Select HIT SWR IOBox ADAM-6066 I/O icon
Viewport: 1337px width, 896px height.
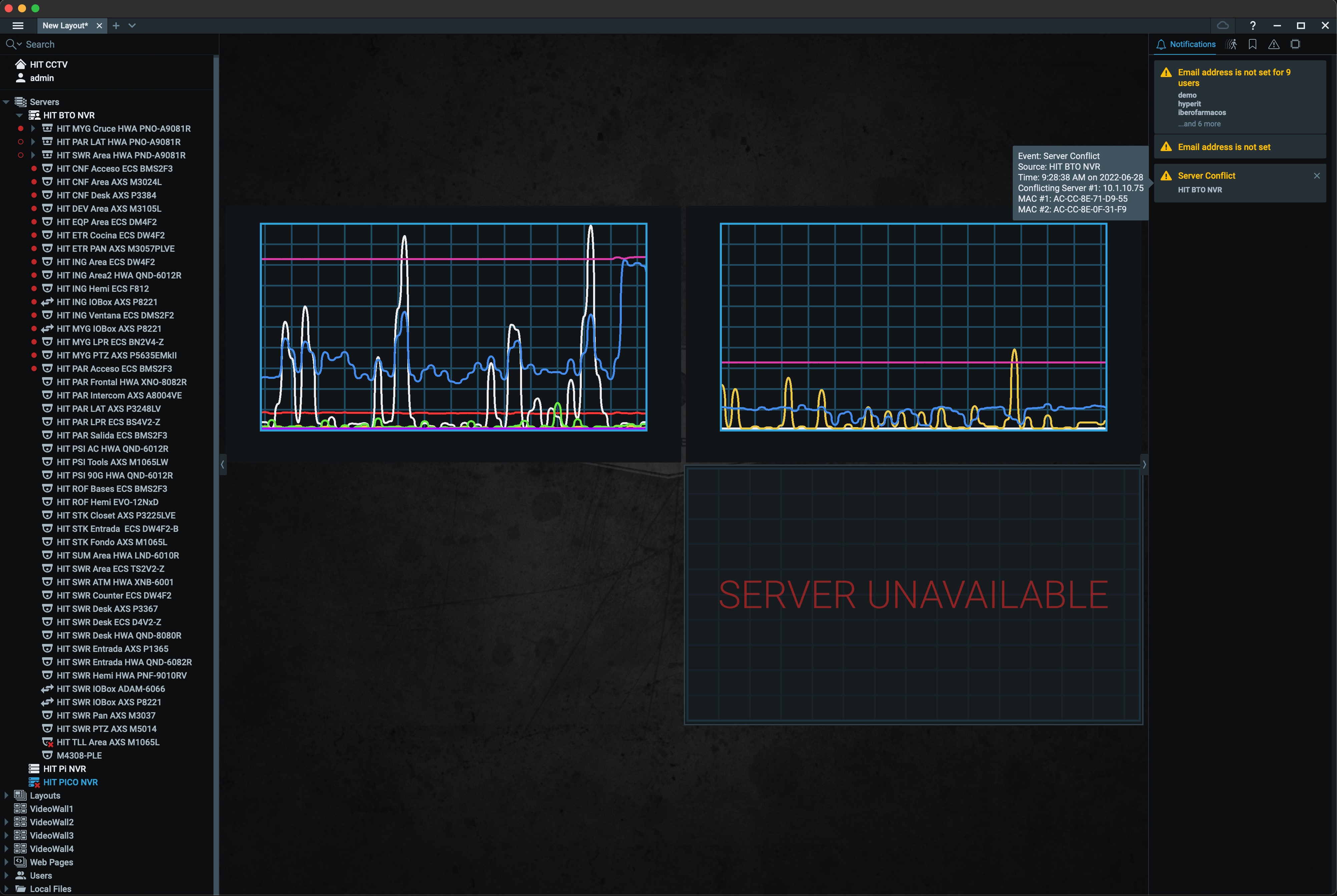[47, 689]
